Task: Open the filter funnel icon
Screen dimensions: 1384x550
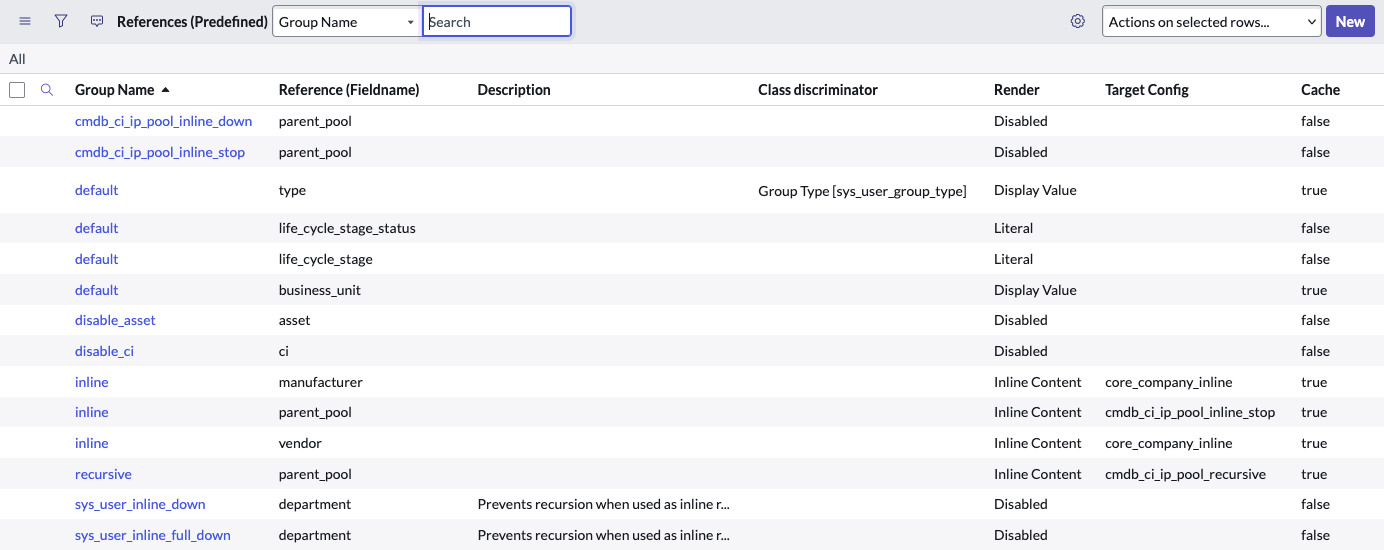Action: point(61,21)
